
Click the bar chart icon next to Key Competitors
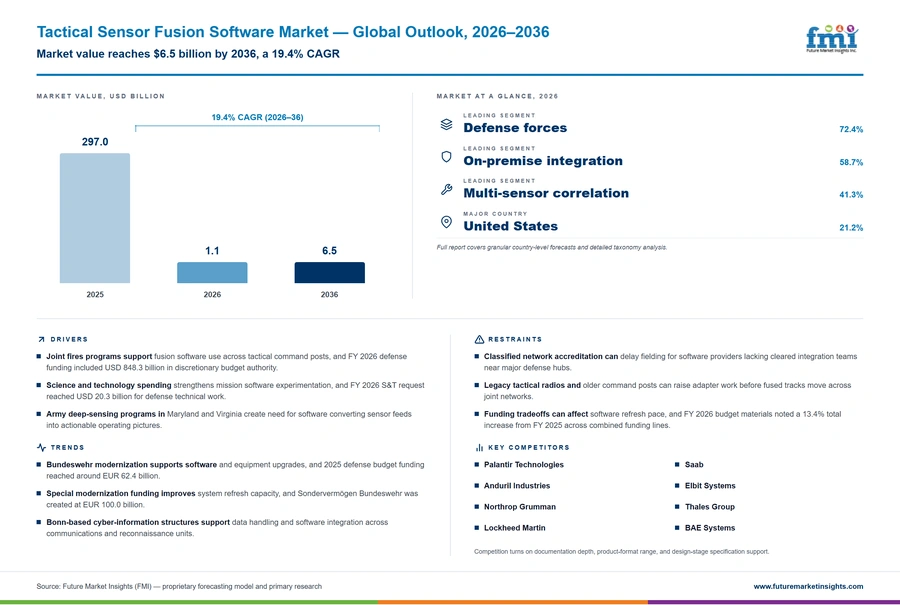[x=479, y=447]
